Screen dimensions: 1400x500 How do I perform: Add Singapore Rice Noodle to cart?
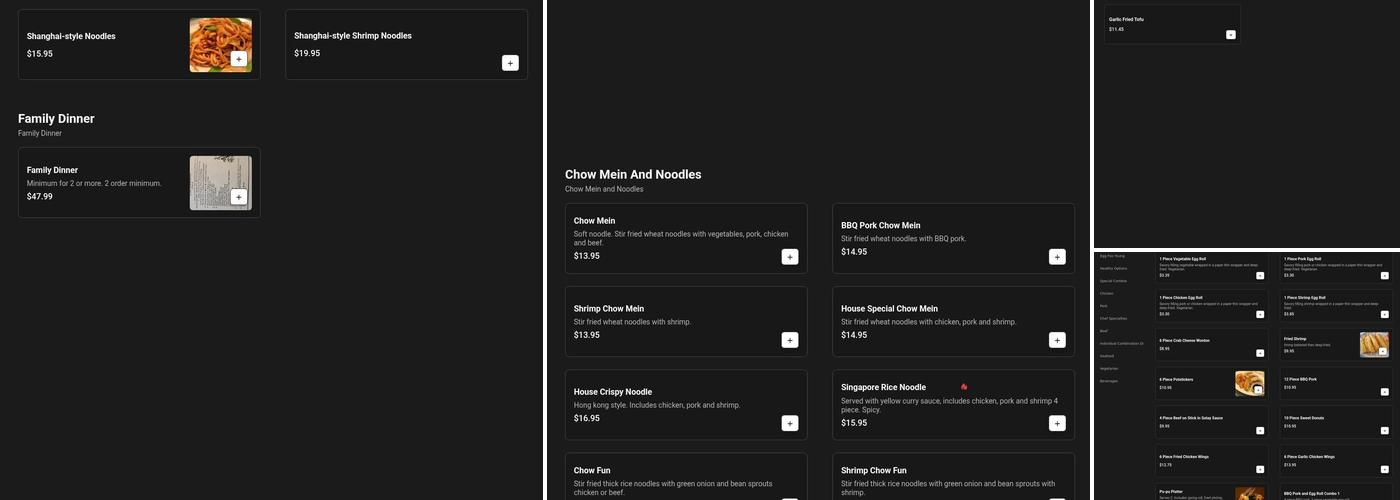click(1057, 423)
